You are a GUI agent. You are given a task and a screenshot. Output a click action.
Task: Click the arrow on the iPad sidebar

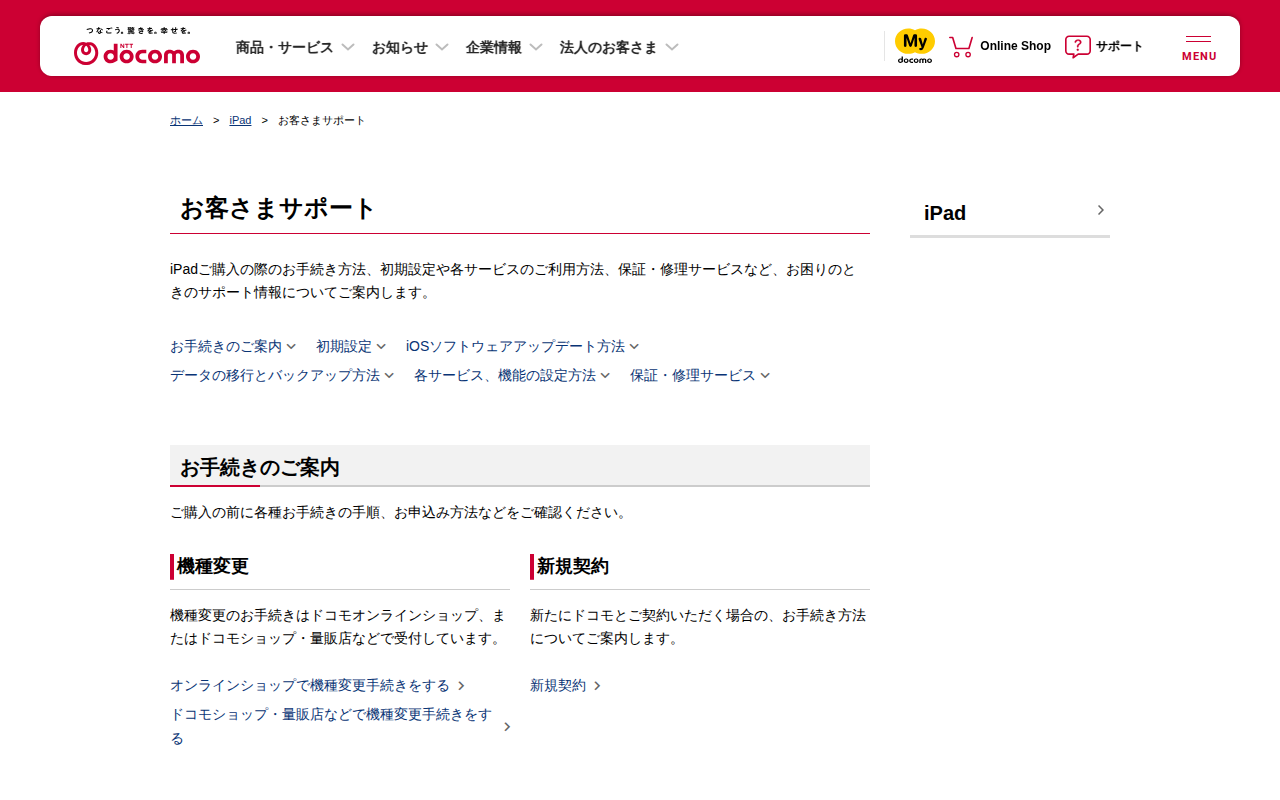click(x=1100, y=210)
